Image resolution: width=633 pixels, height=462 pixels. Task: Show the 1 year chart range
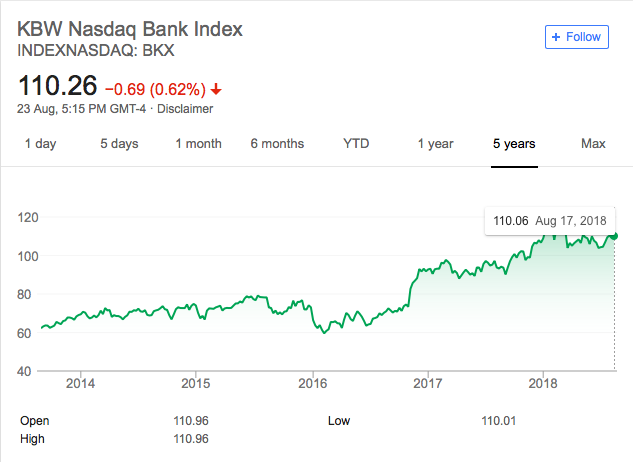[435, 144]
